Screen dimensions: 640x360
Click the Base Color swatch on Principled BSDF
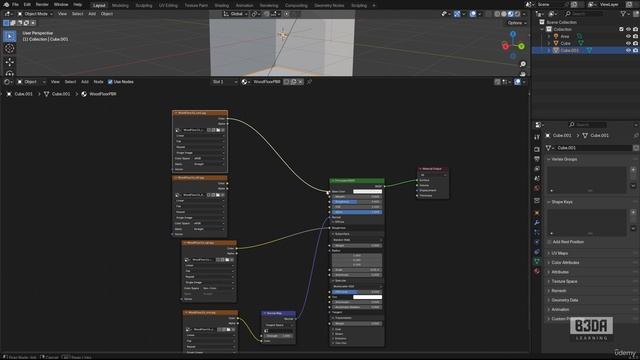point(367,191)
